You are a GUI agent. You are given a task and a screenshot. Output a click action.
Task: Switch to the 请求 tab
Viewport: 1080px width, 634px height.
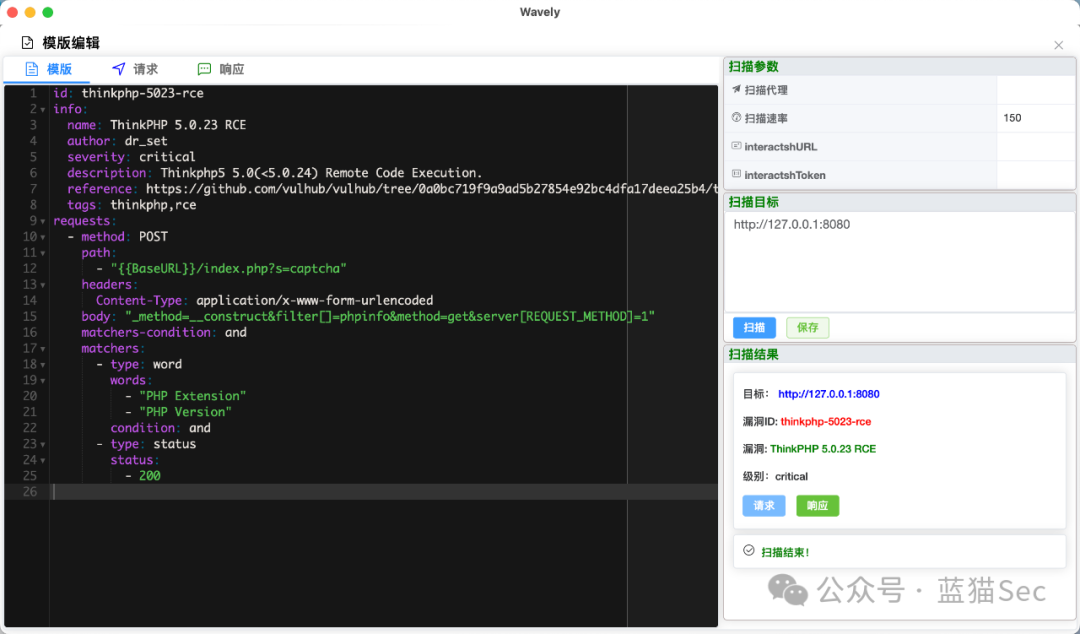(134, 69)
